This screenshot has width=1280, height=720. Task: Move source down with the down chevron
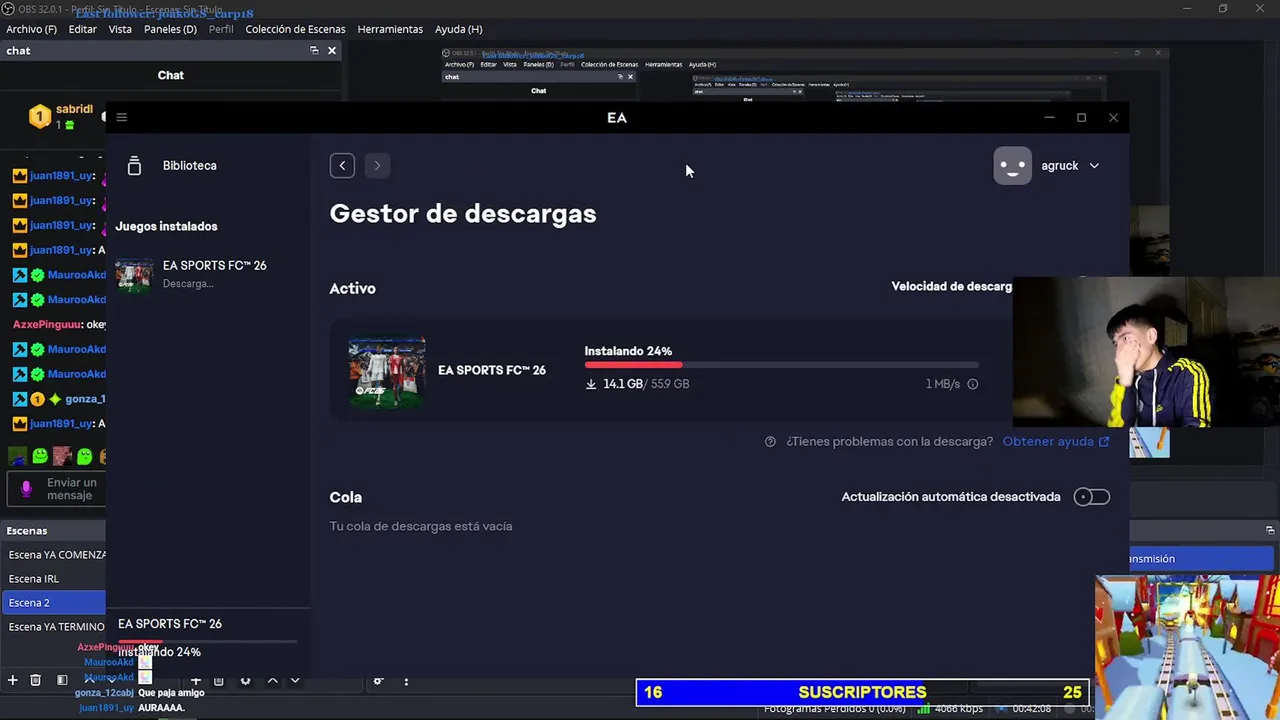coord(295,681)
